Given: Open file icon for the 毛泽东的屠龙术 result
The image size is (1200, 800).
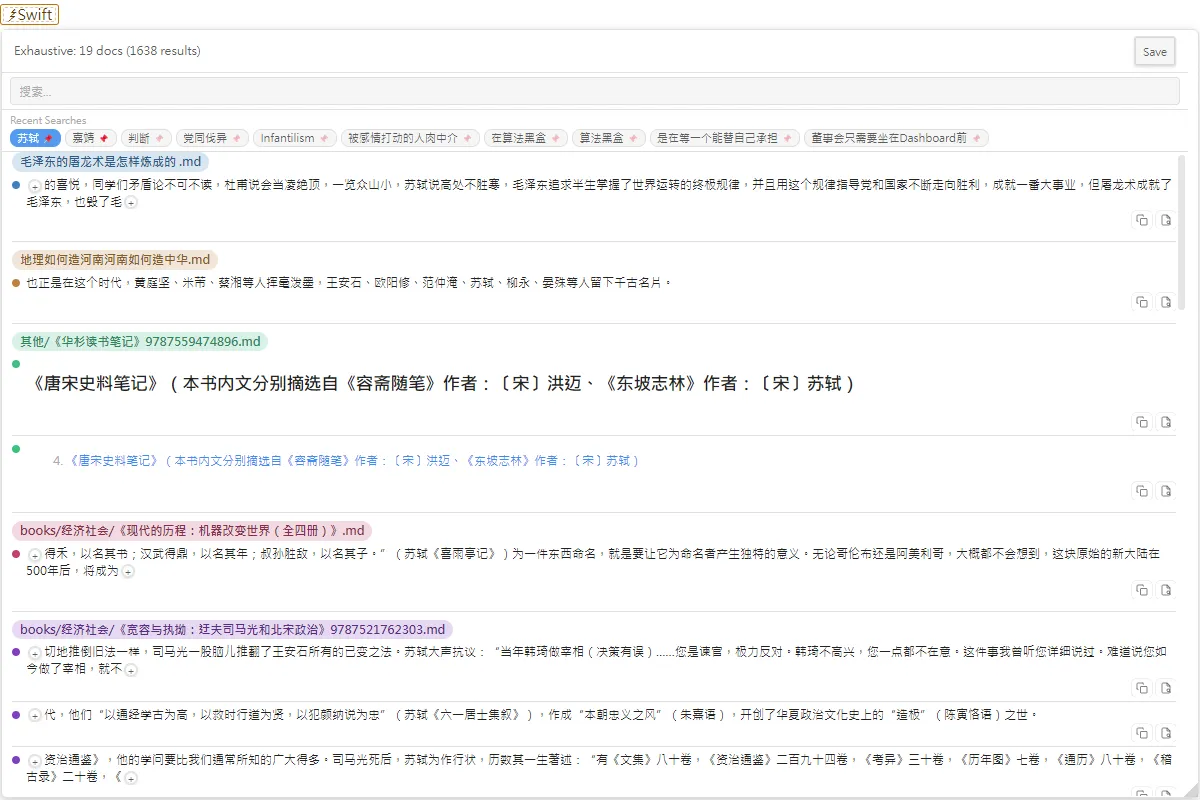Looking at the screenshot, I should point(1165,220).
